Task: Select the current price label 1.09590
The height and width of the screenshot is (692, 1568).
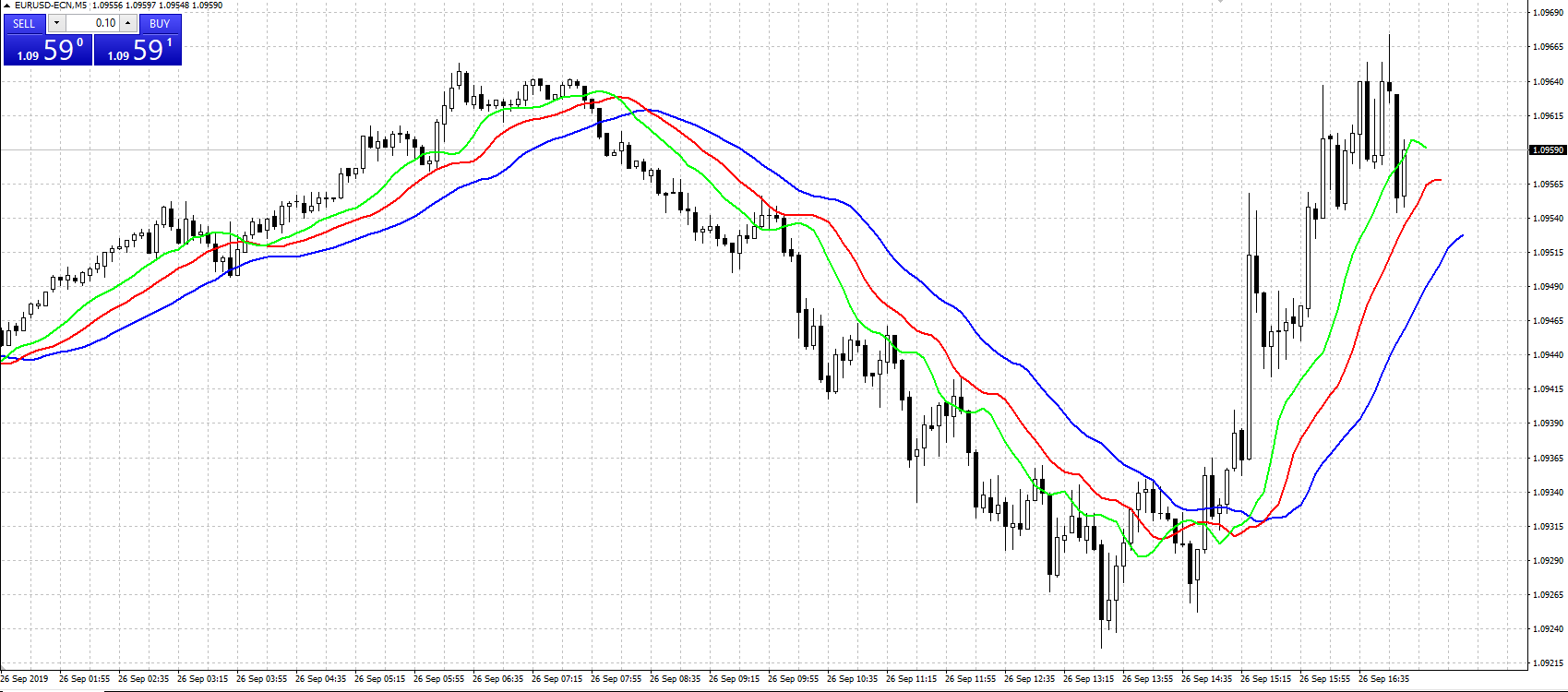Action: (1548, 149)
